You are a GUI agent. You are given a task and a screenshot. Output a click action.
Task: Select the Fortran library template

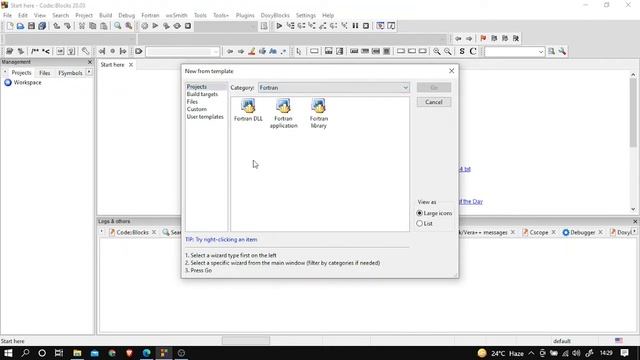click(x=319, y=113)
